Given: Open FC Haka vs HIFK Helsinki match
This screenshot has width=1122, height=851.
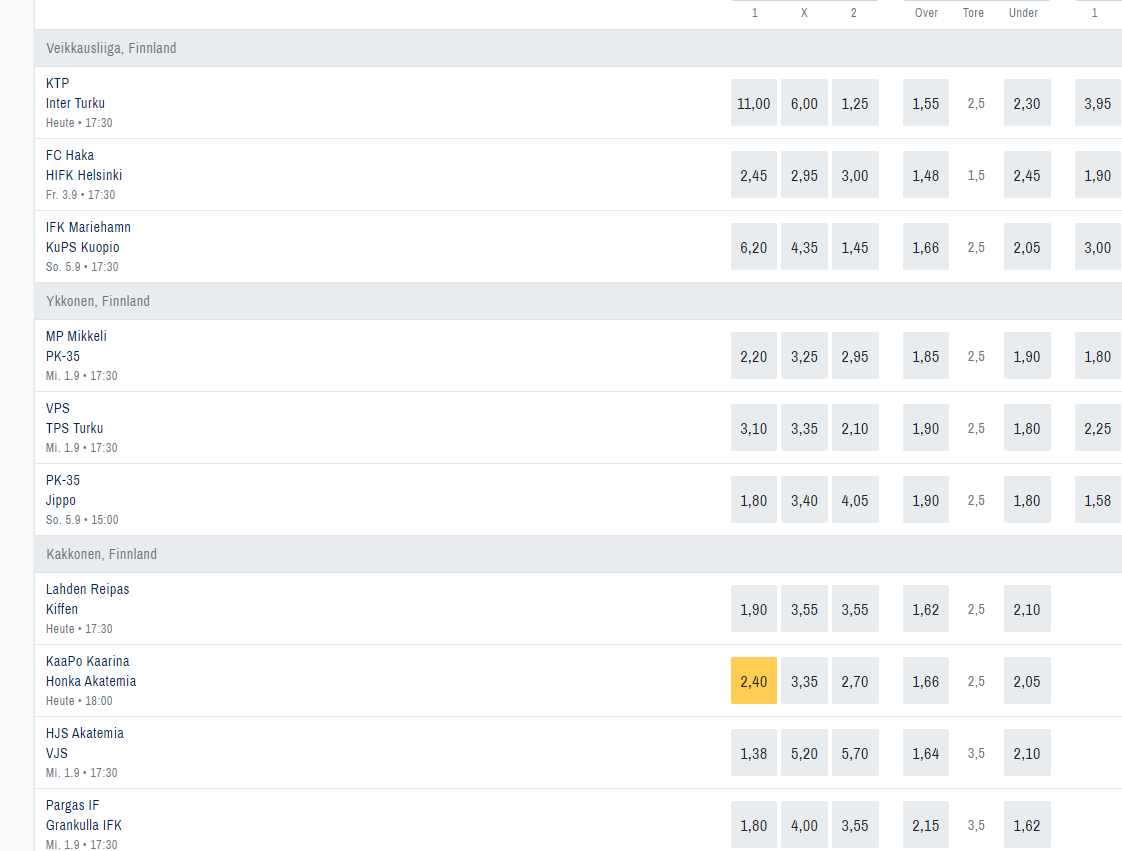Looking at the screenshot, I should pos(84,165).
